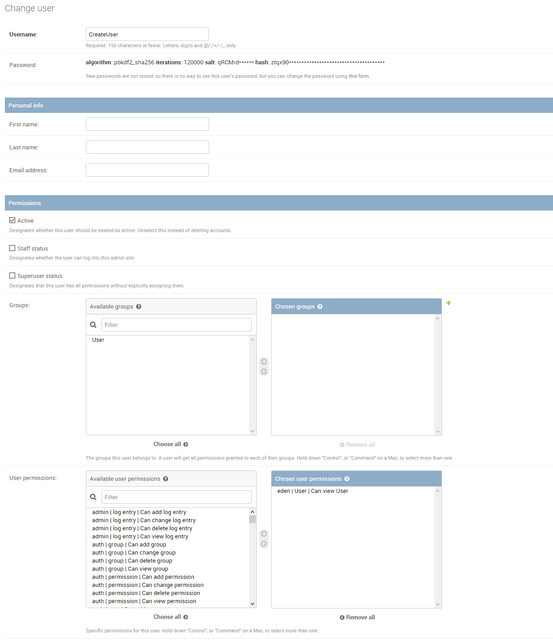Image resolution: width=553 pixels, height=640 pixels.
Task: Select 'auth | permission | Can add permission'
Action: 143,577
